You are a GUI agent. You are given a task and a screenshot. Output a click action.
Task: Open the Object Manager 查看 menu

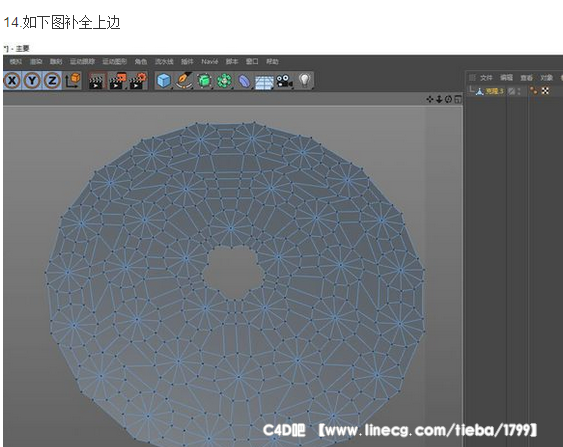(x=527, y=78)
